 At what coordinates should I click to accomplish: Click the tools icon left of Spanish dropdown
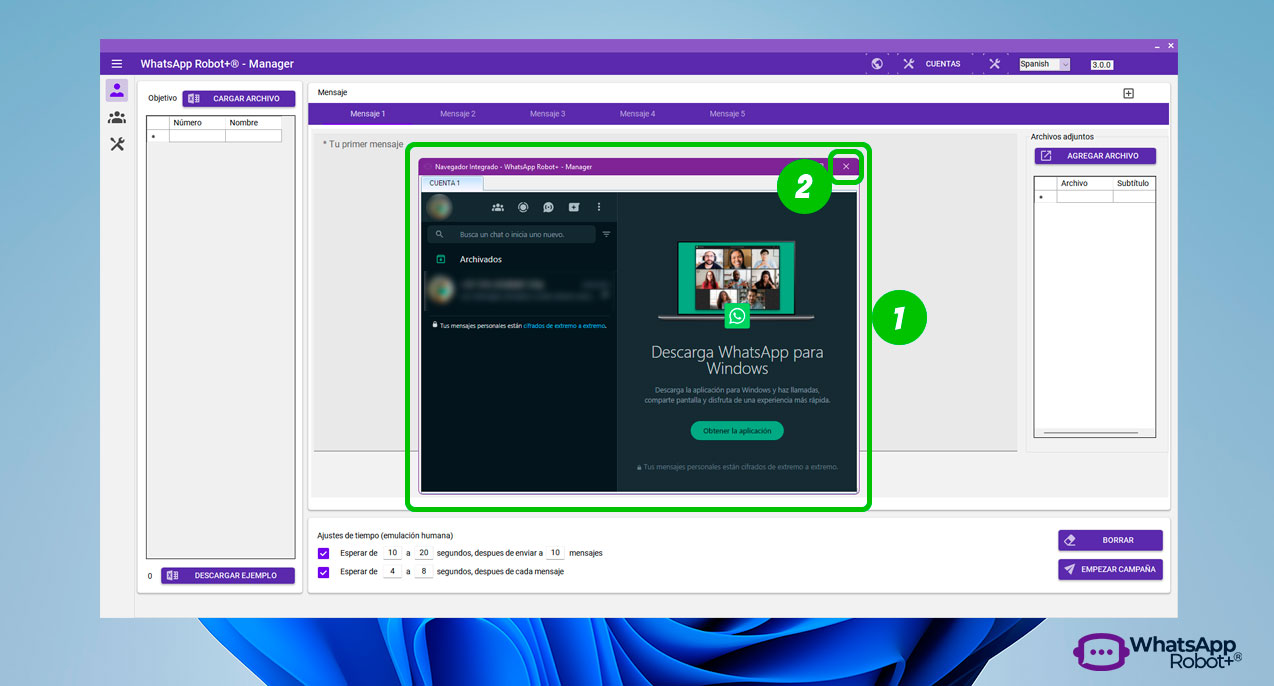[x=994, y=64]
